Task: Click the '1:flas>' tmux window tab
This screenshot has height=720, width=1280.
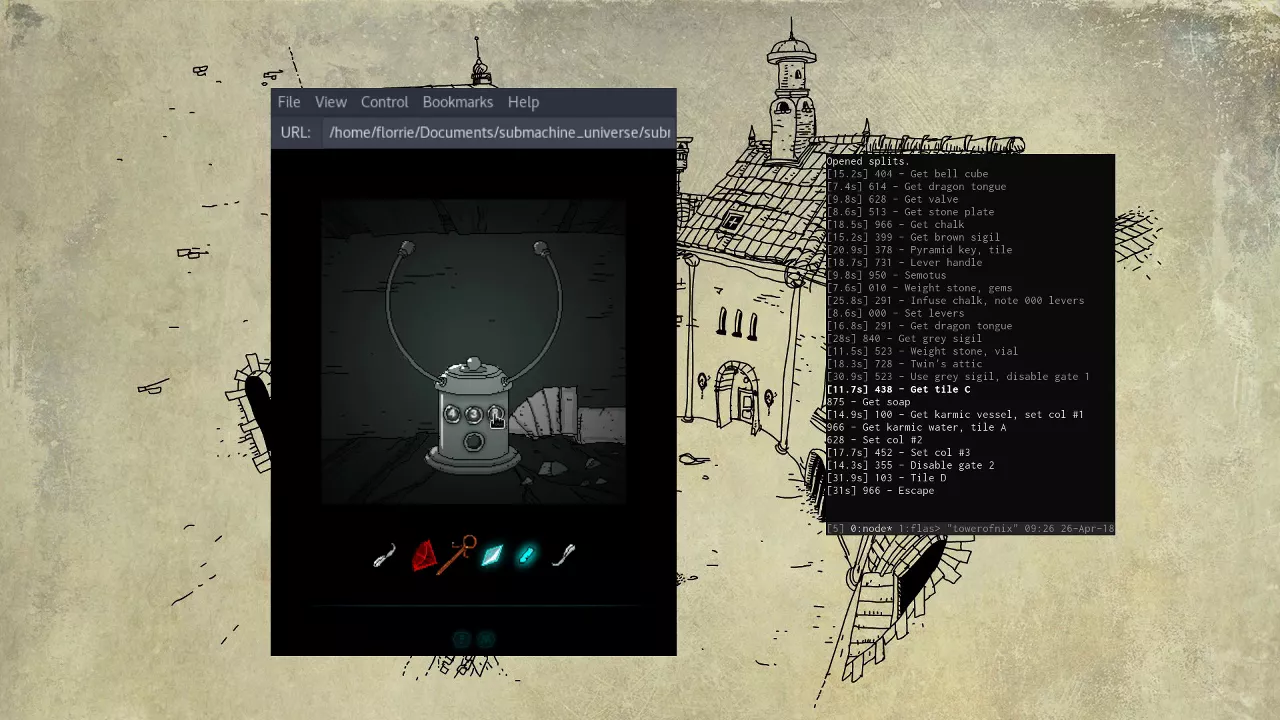Action: 918,528
